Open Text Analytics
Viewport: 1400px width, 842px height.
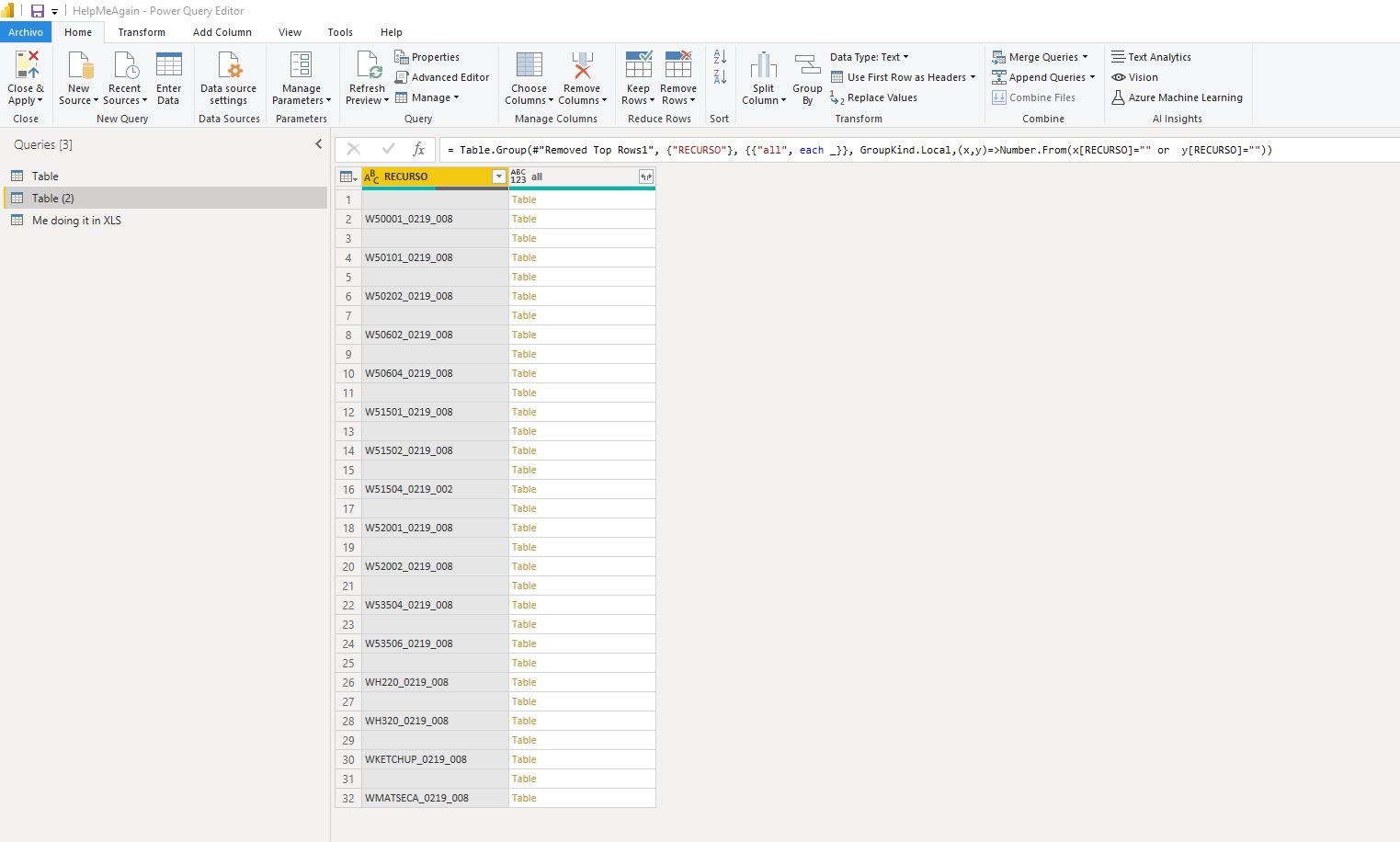(1151, 57)
